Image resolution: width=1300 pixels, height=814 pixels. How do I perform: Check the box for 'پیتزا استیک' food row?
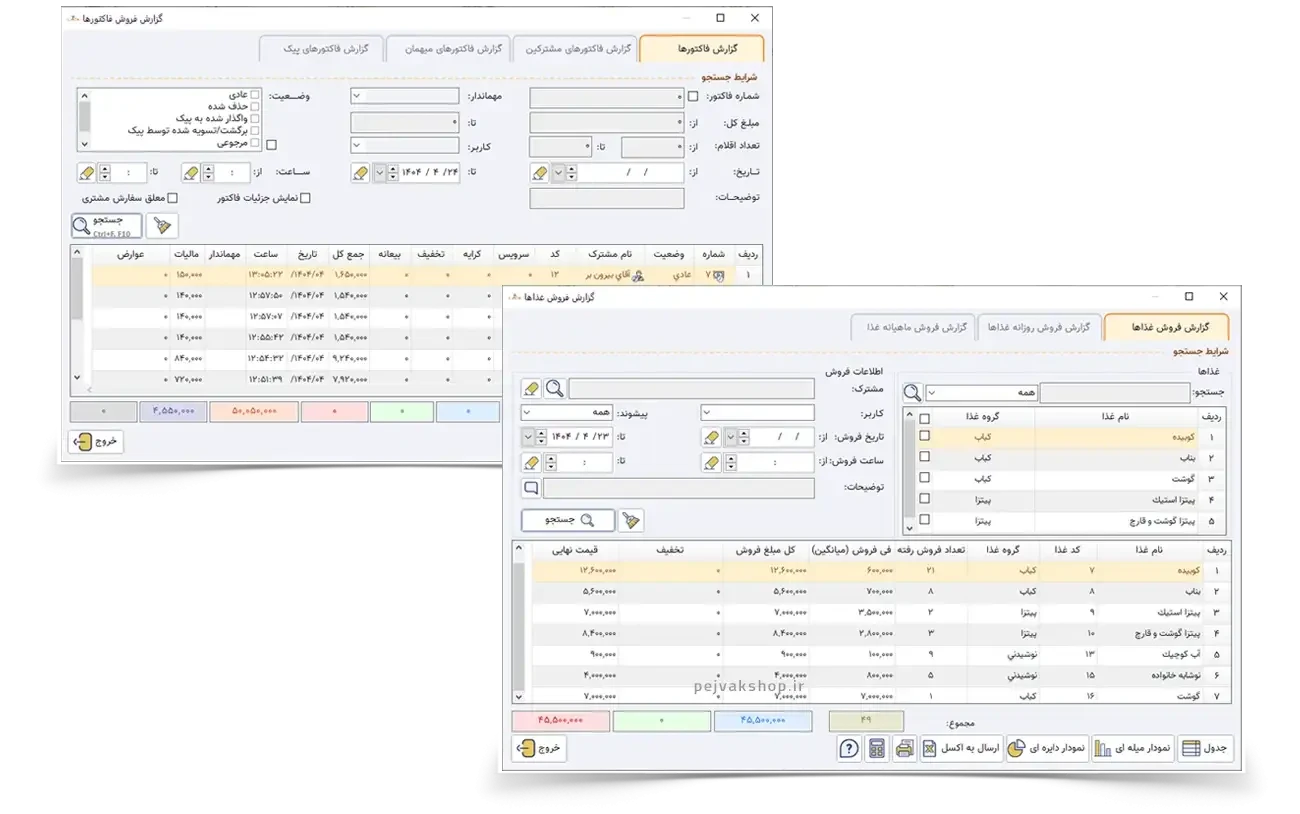click(924, 499)
